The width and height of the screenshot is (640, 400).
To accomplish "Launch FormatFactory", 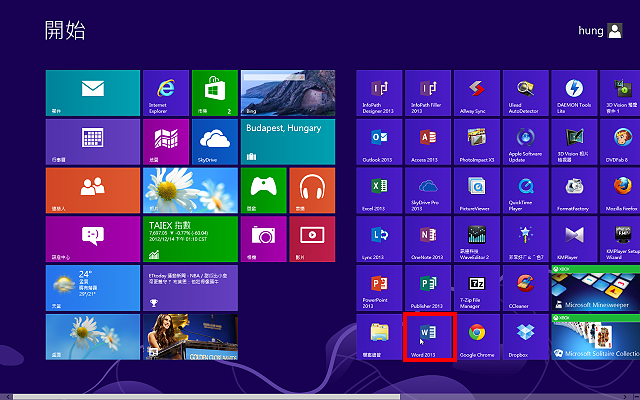I will tap(574, 191).
